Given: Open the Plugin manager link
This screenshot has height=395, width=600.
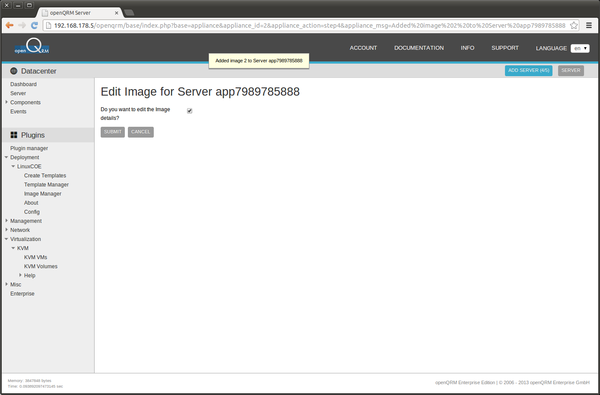Looking at the screenshot, I should pyautogui.click(x=29, y=148).
